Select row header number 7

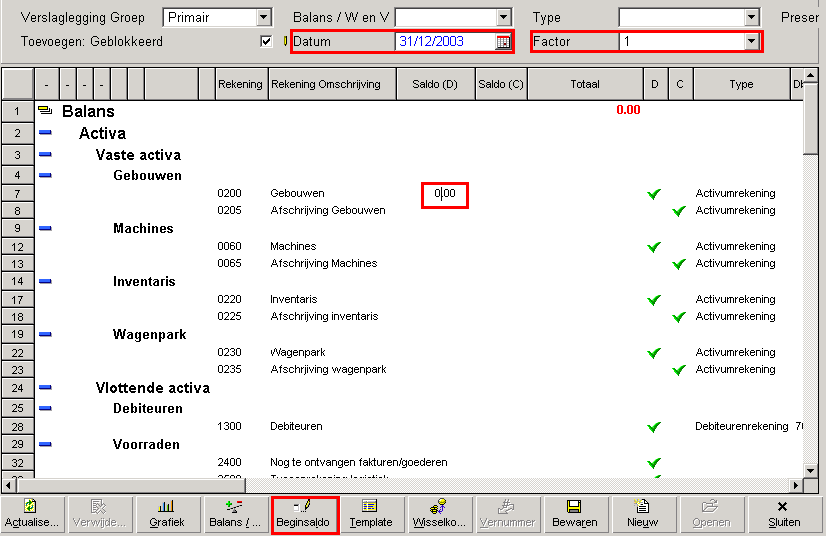[x=17, y=193]
